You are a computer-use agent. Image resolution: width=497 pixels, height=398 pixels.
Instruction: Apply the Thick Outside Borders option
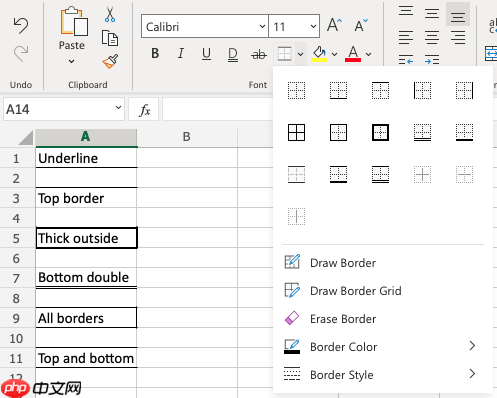tap(380, 132)
